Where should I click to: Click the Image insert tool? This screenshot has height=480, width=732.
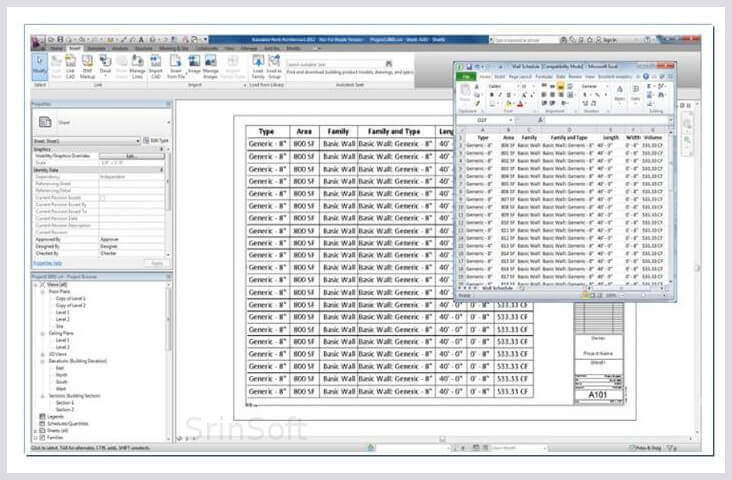[x=194, y=64]
